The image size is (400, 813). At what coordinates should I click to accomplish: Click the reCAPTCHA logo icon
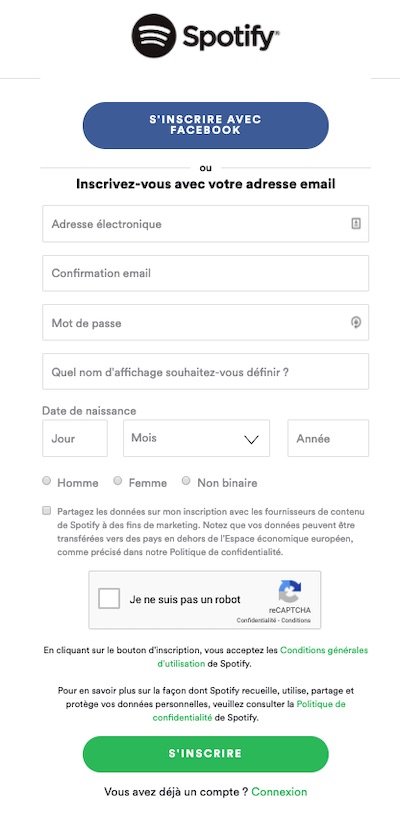289,591
